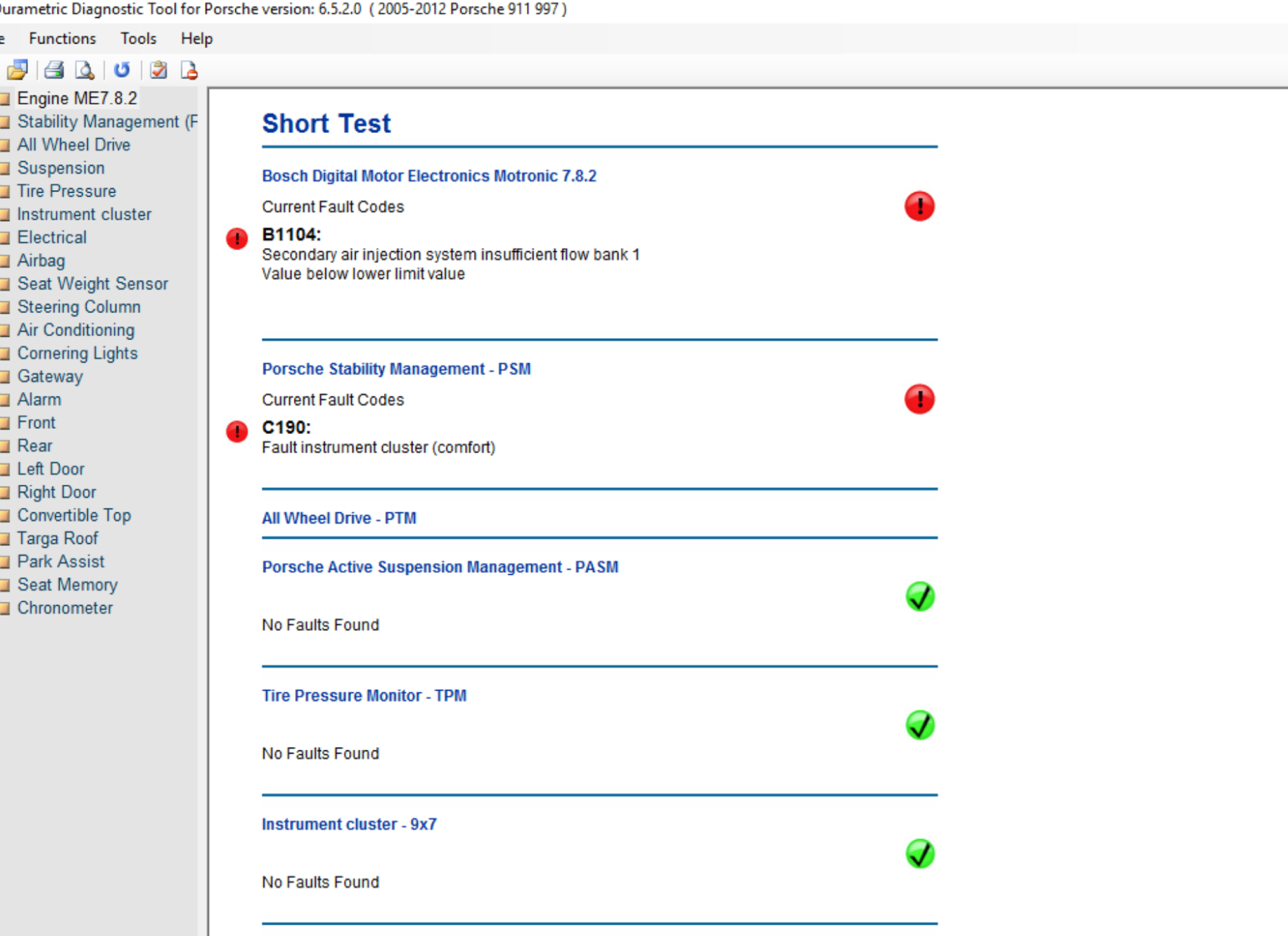Open the Help menu

(196, 38)
